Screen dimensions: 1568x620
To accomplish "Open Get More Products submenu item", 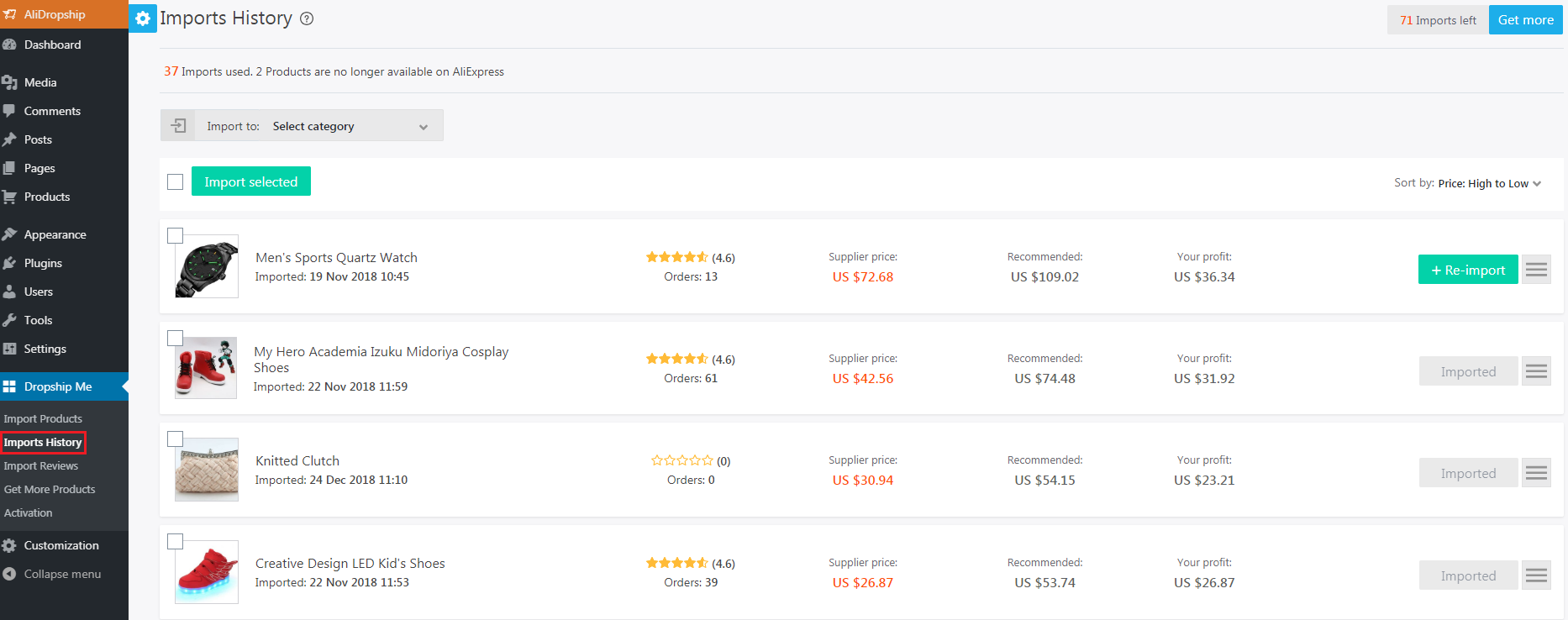I will (50, 489).
